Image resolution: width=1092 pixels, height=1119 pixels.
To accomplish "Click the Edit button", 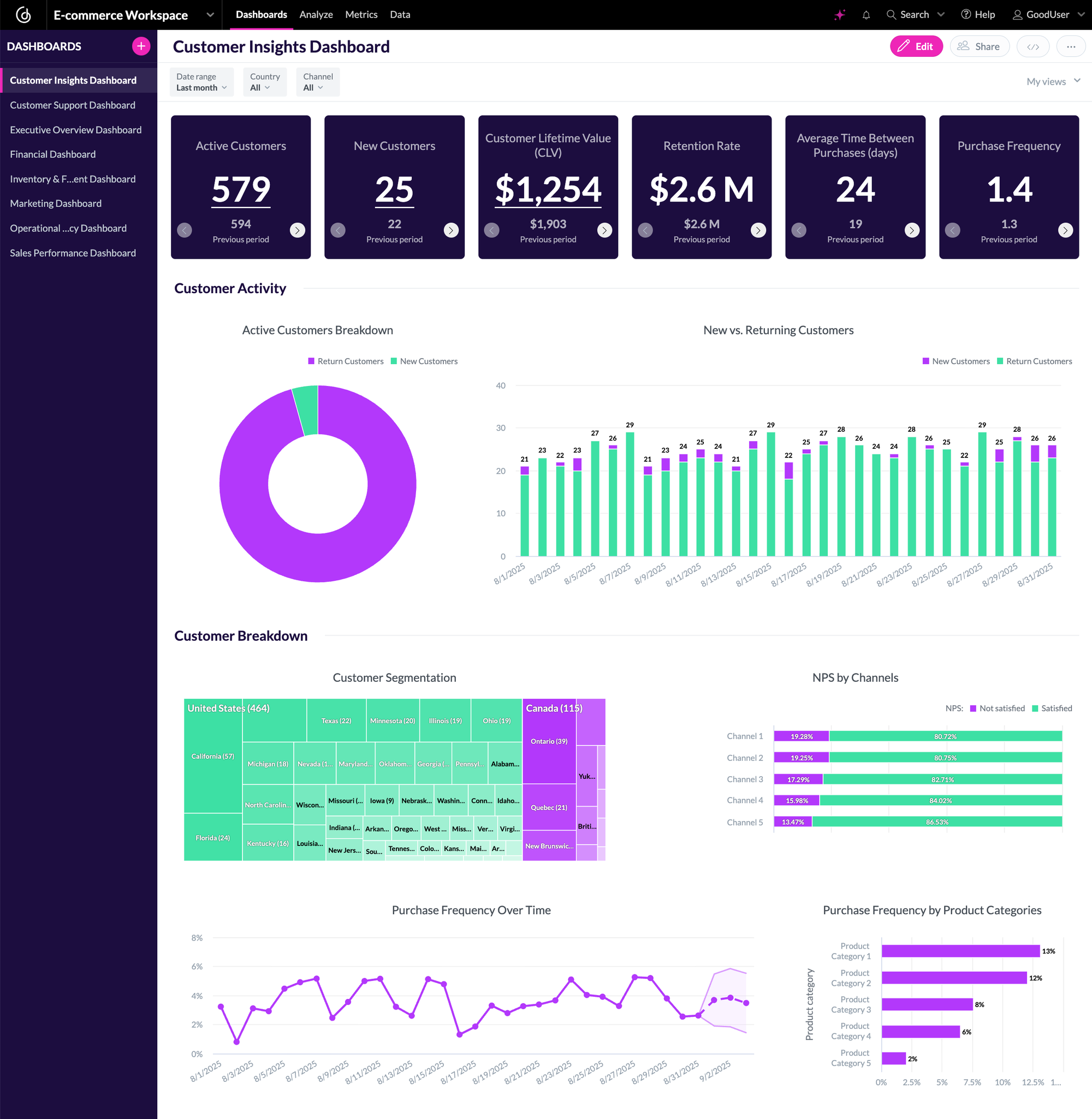I will click(x=916, y=46).
